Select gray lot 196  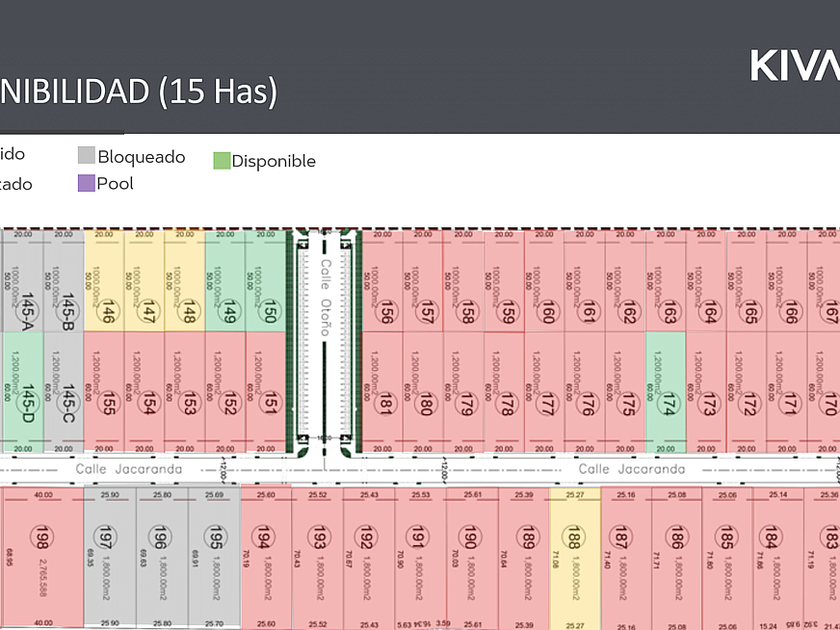pos(162,558)
